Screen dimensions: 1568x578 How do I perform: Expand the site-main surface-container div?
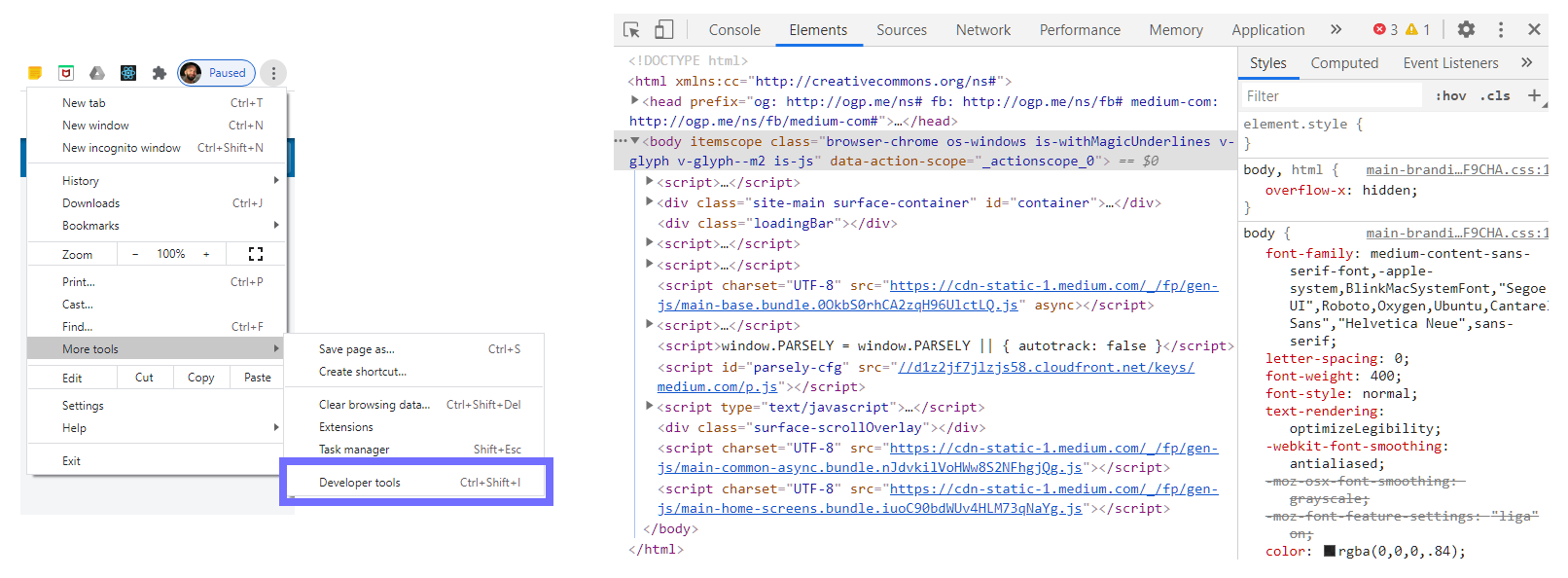[650, 202]
